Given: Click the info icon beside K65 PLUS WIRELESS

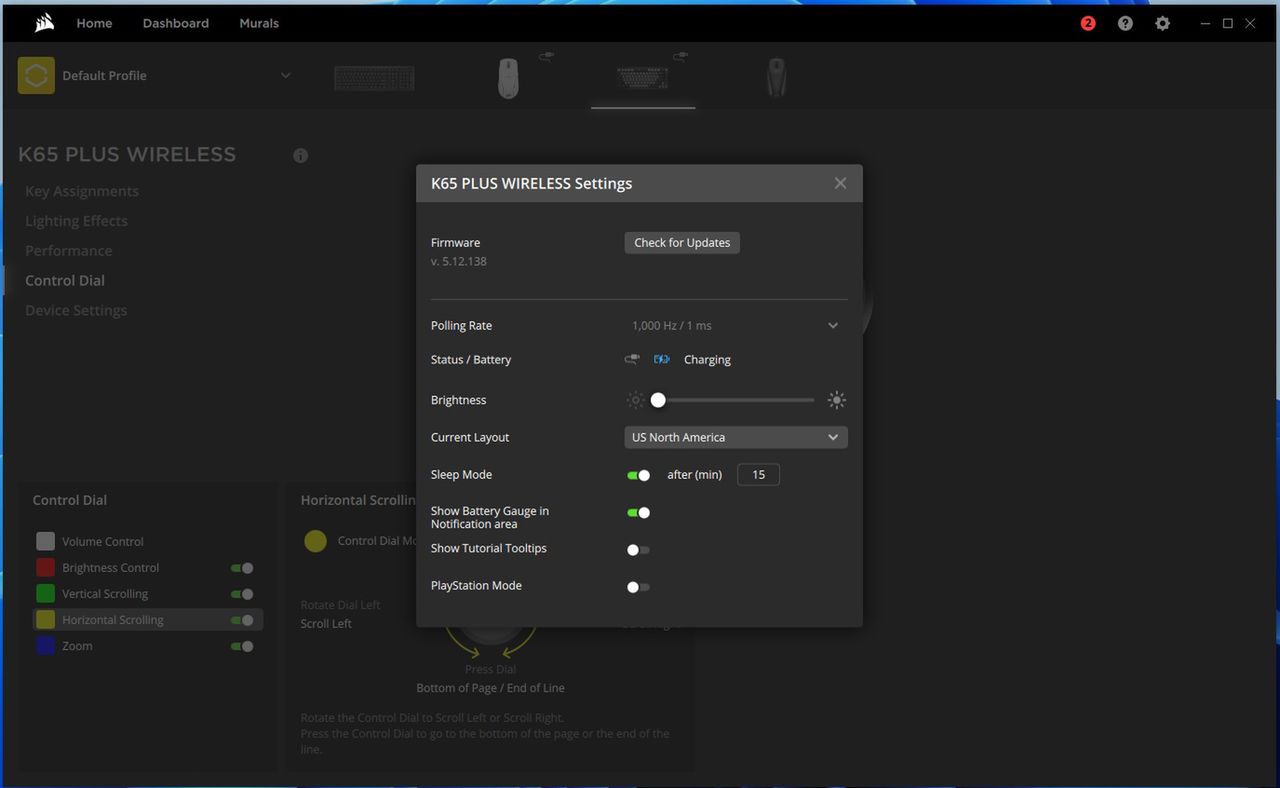Looking at the screenshot, I should (300, 156).
